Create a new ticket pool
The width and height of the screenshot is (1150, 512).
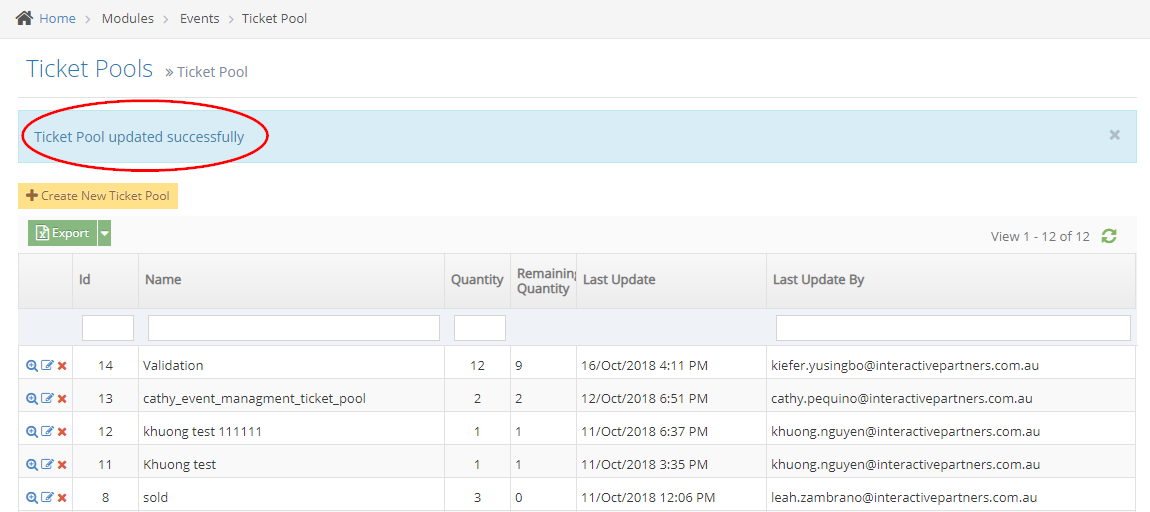[98, 196]
